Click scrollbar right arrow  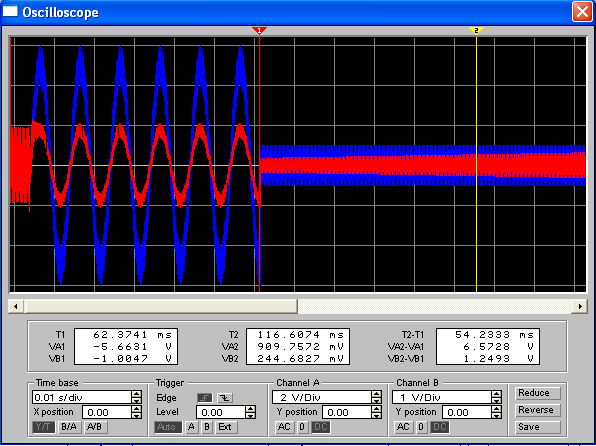click(x=580, y=306)
